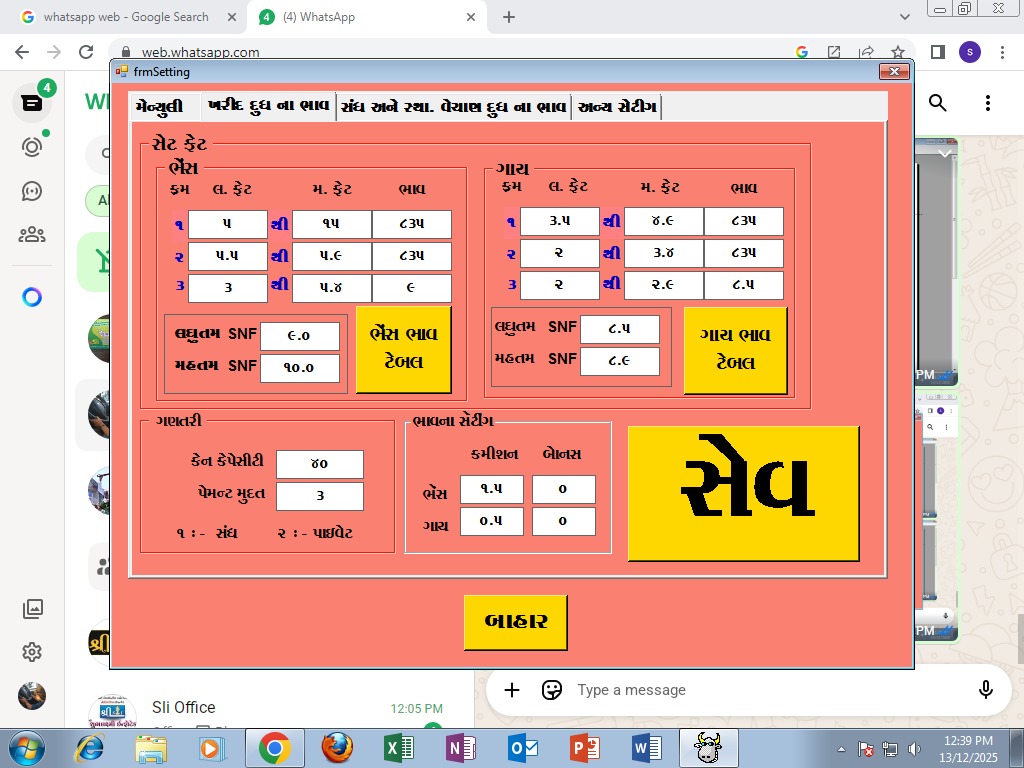Screen dimensions: 1024x768
Task: Click the બાહાર exit button
Action: 515,622
